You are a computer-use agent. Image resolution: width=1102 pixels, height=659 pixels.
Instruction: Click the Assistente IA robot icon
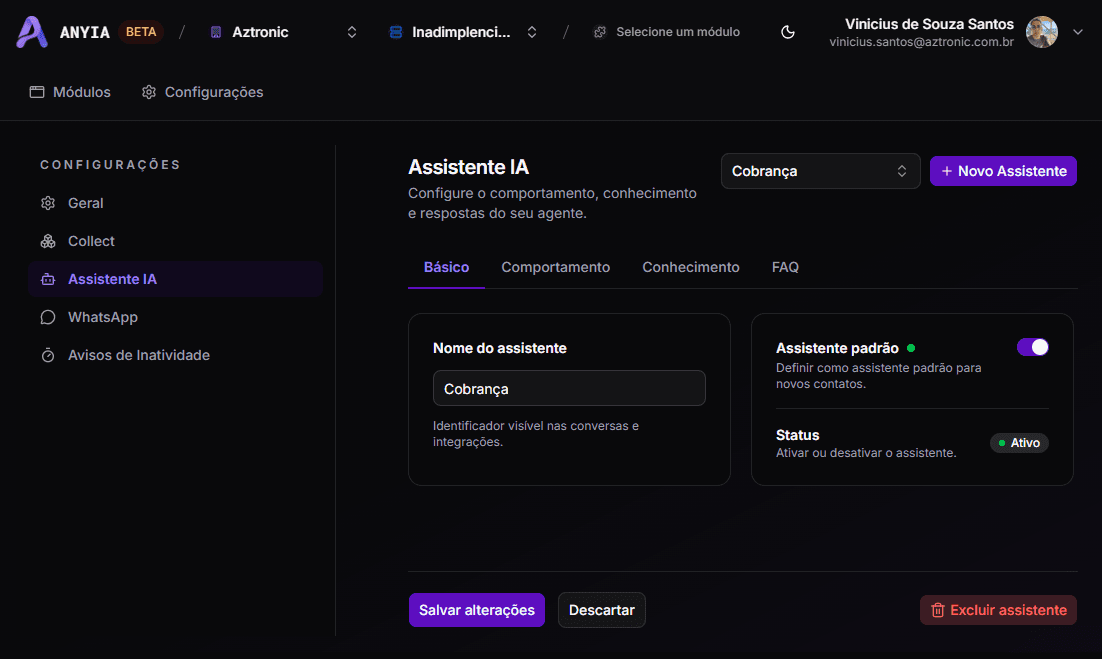coord(48,279)
